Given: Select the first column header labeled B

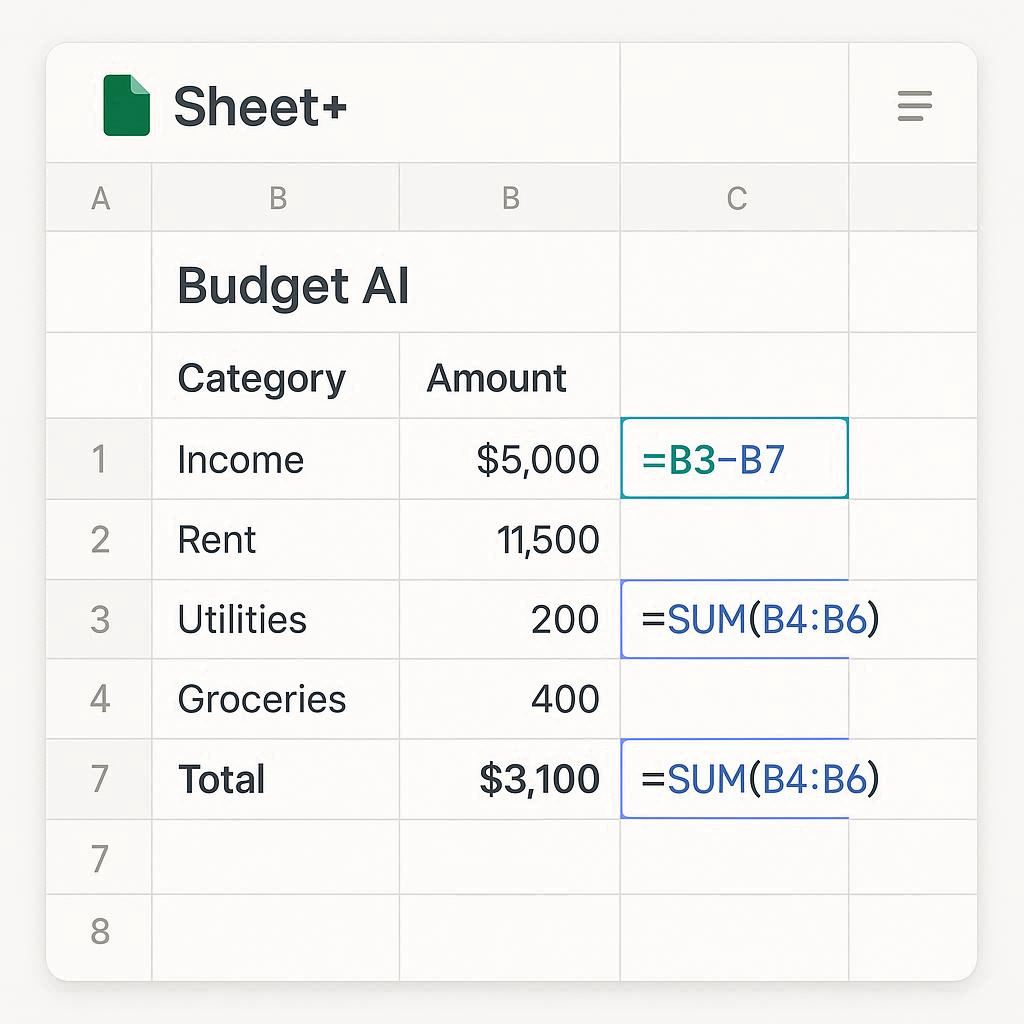Looking at the screenshot, I should coord(276,197).
